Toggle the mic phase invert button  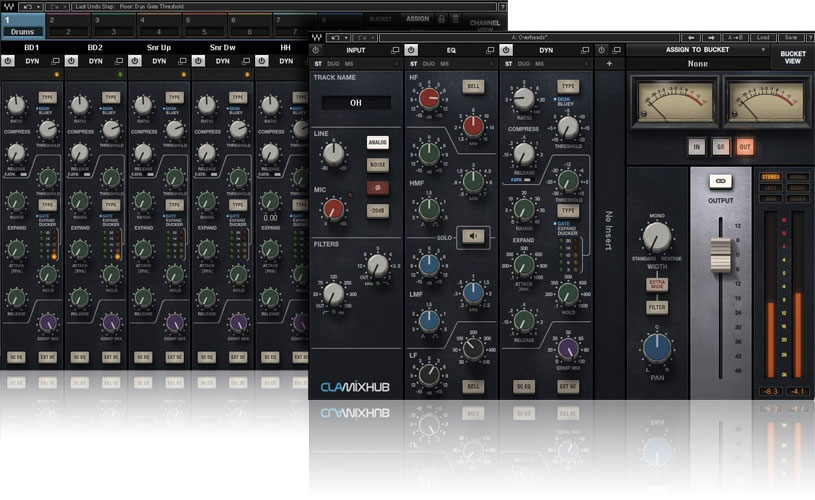click(377, 187)
